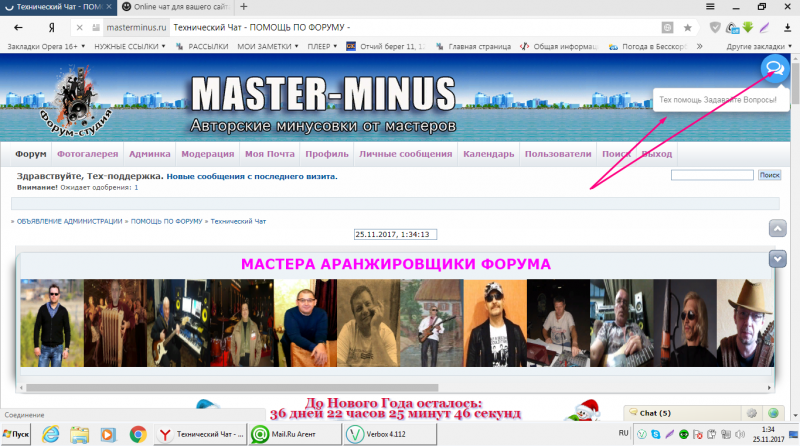Viewport: 800px width, 446px height.
Task: Open the online chat bubble icon
Action: (x=775, y=68)
